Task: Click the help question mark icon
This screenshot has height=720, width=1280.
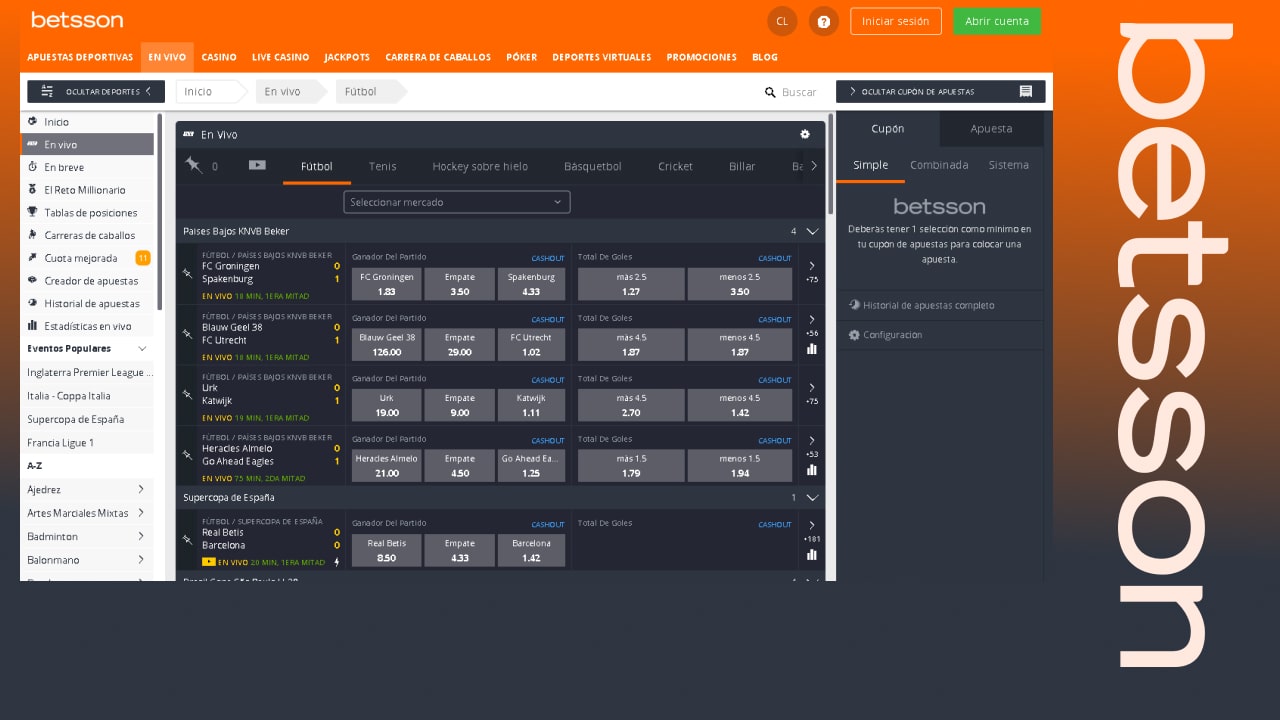Action: click(x=823, y=21)
